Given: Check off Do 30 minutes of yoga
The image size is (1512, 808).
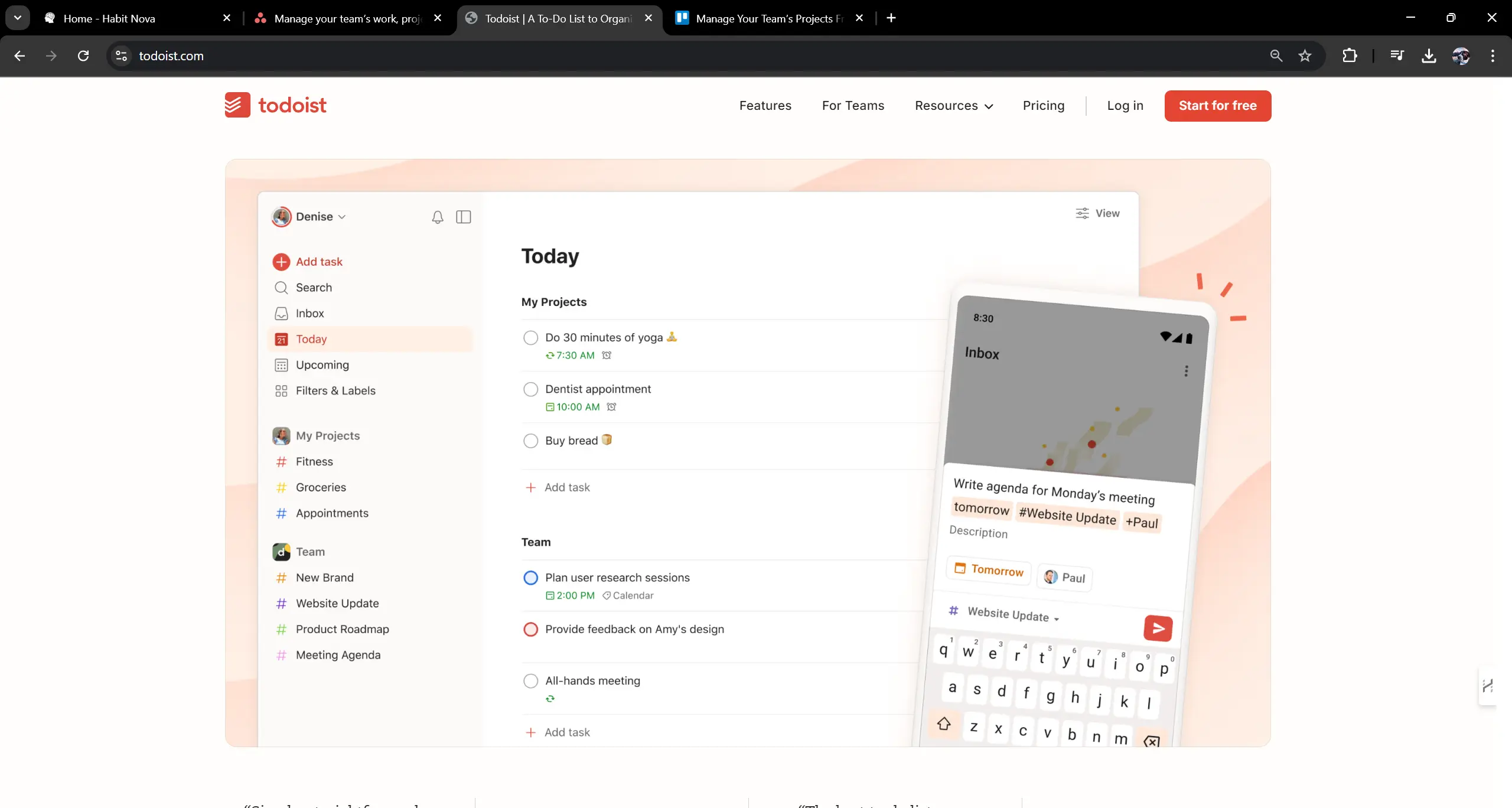Looking at the screenshot, I should (530, 338).
